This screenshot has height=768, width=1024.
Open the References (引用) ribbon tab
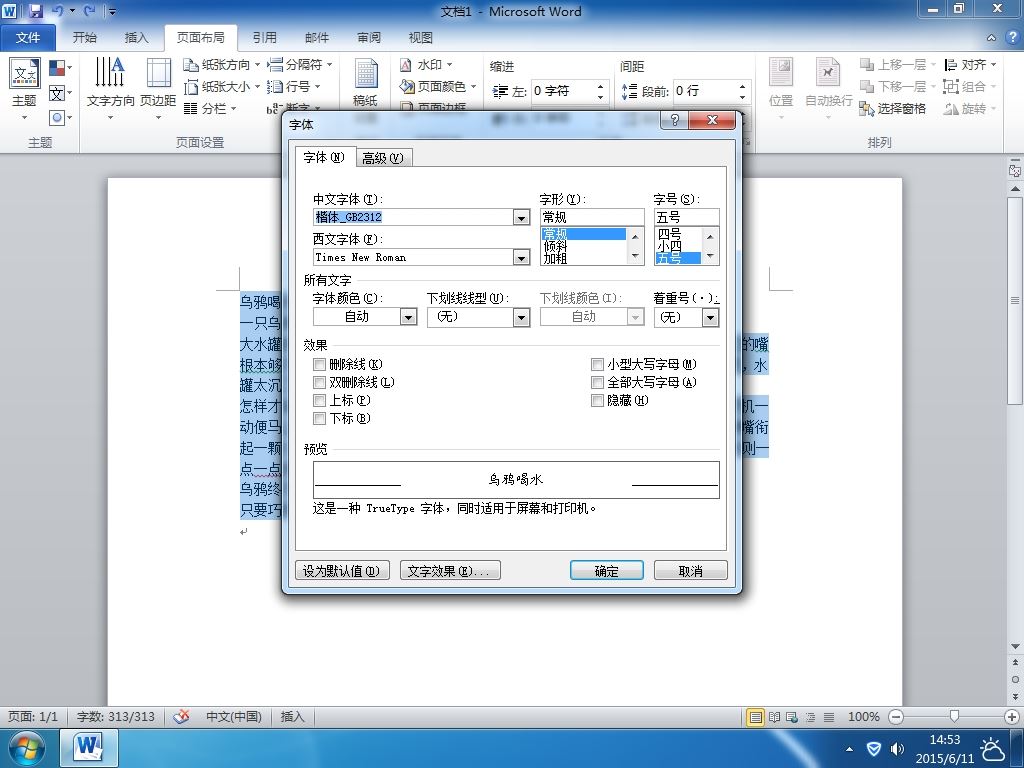pyautogui.click(x=264, y=37)
